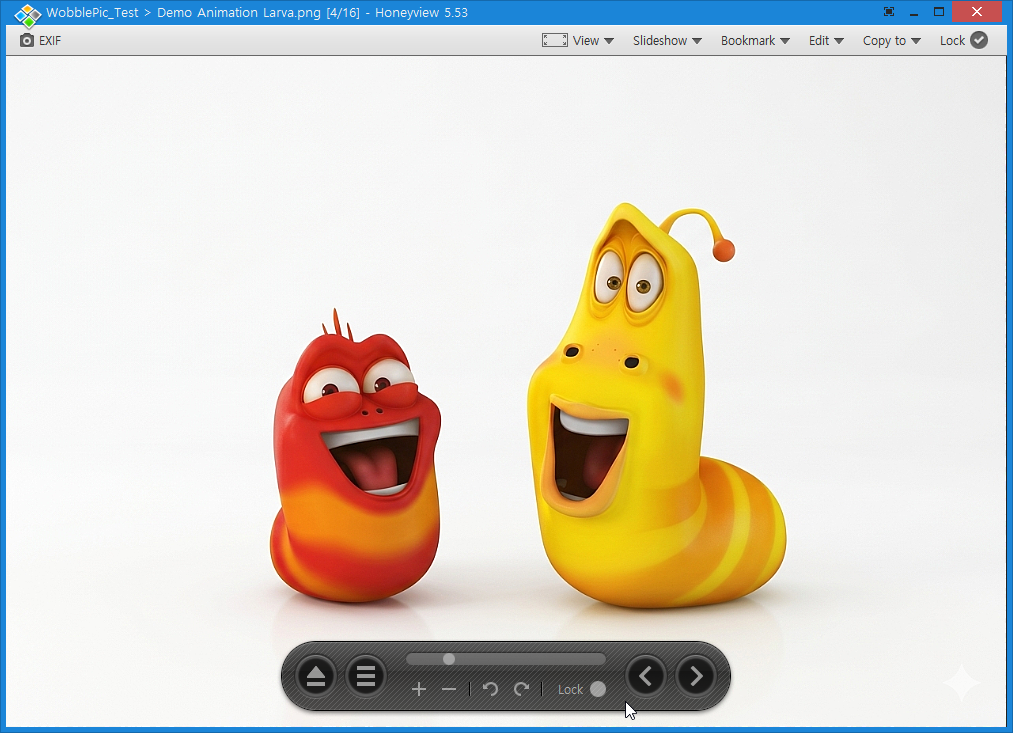Go to the next image
Viewport: 1013px width, 733px height.
point(696,676)
